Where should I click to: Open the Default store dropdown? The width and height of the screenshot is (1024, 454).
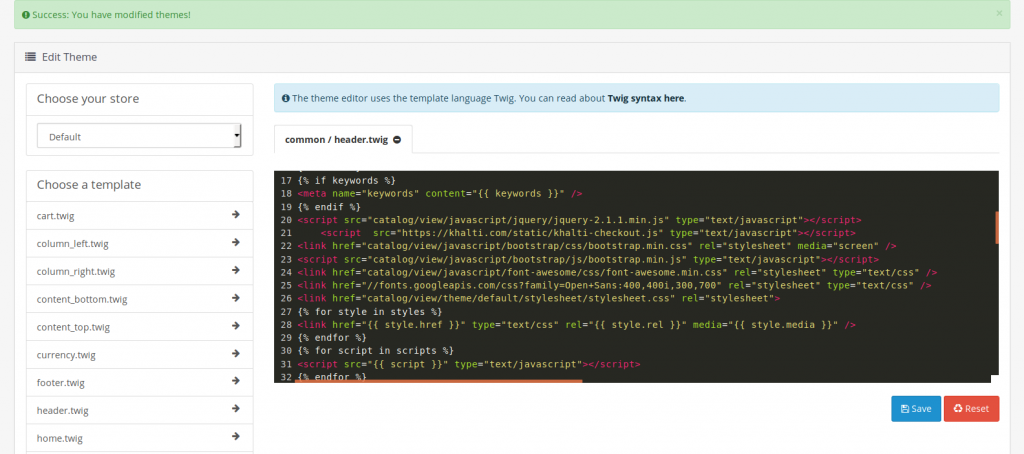[139, 136]
